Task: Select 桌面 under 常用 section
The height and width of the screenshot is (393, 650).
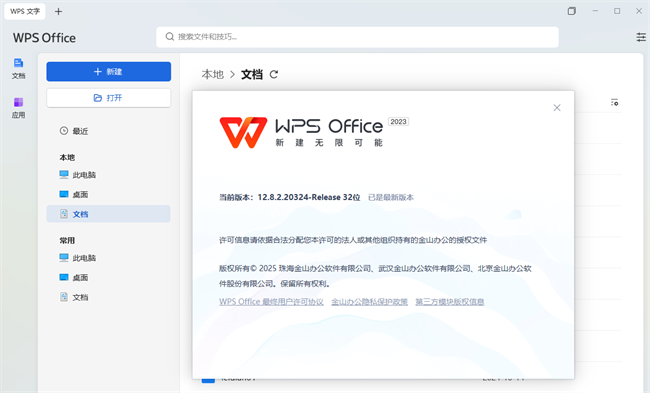Action: click(x=109, y=277)
